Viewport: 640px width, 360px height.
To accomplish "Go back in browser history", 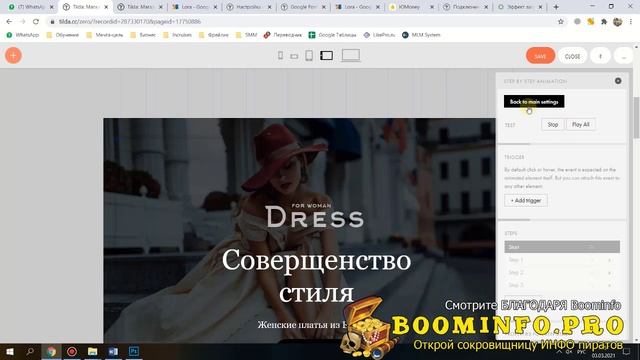I will [9, 22].
